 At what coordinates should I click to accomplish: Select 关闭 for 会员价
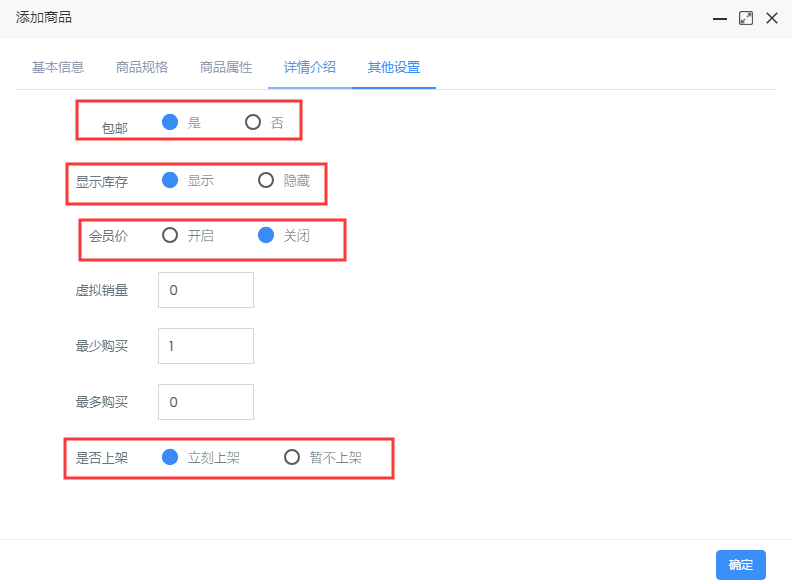266,236
